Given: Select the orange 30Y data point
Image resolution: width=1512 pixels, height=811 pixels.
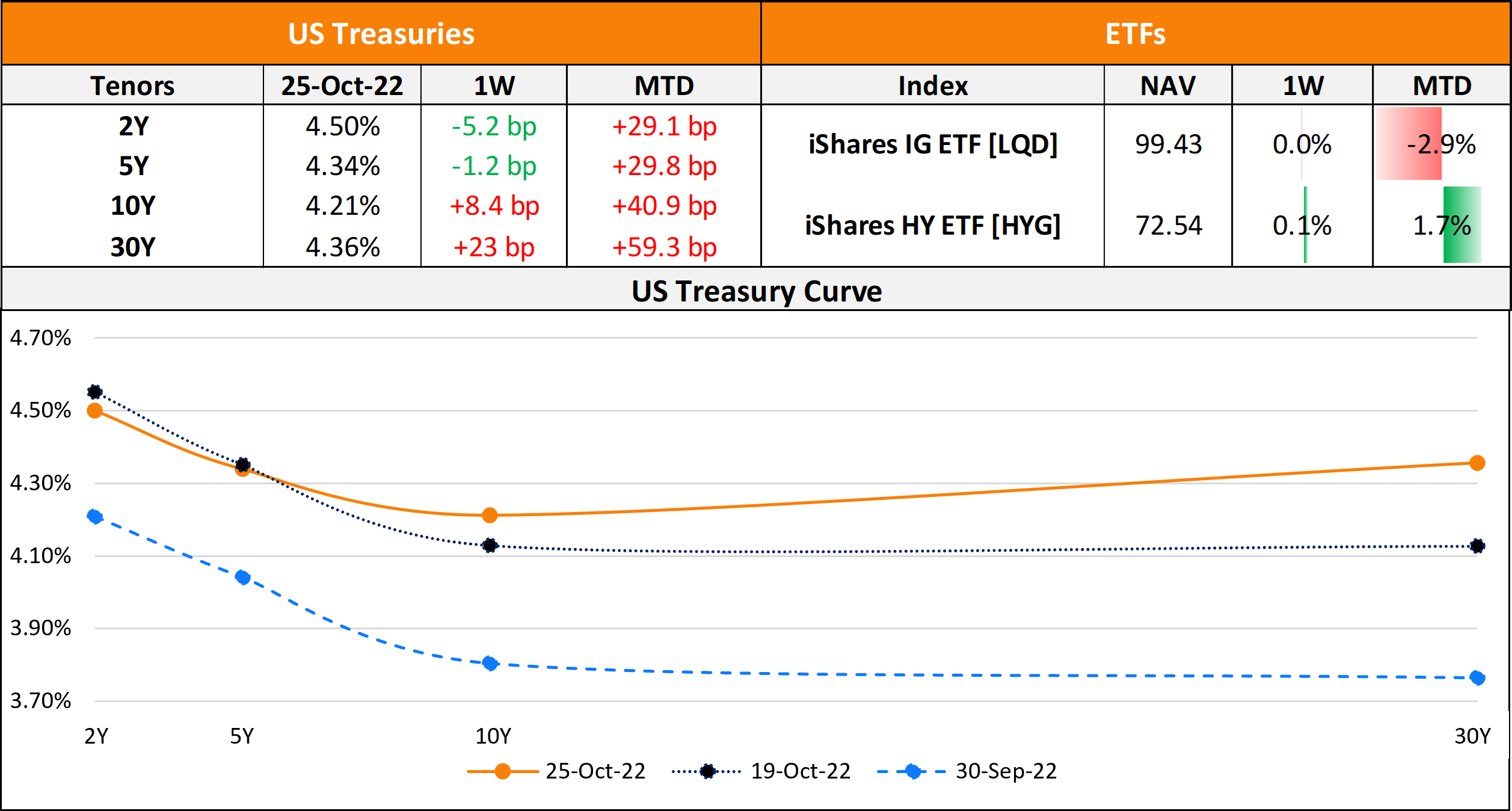Looking at the screenshot, I should click(1477, 463).
